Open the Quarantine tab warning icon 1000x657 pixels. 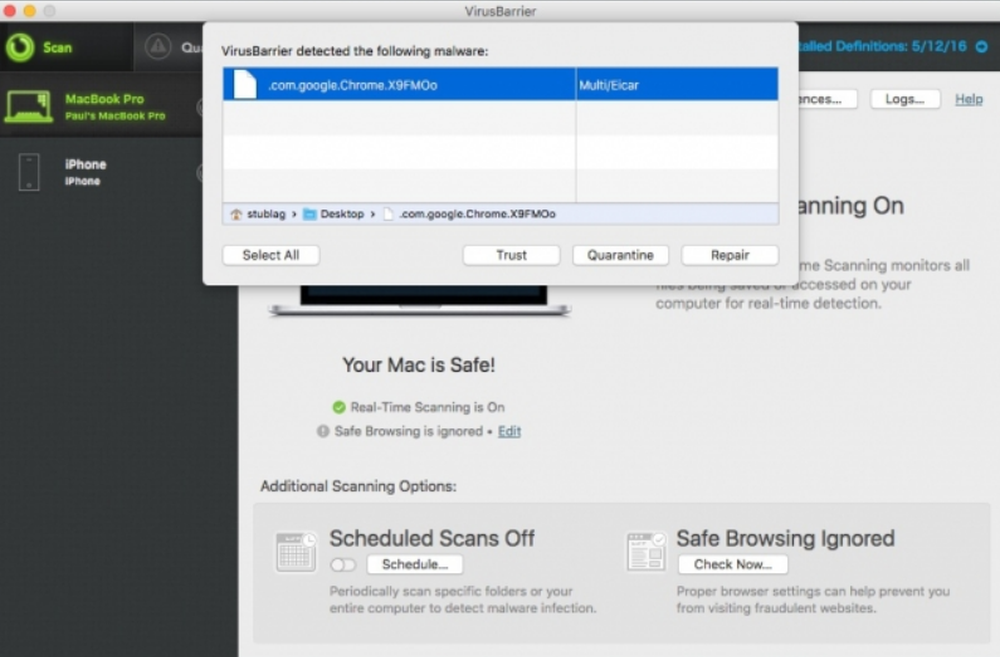(x=158, y=47)
